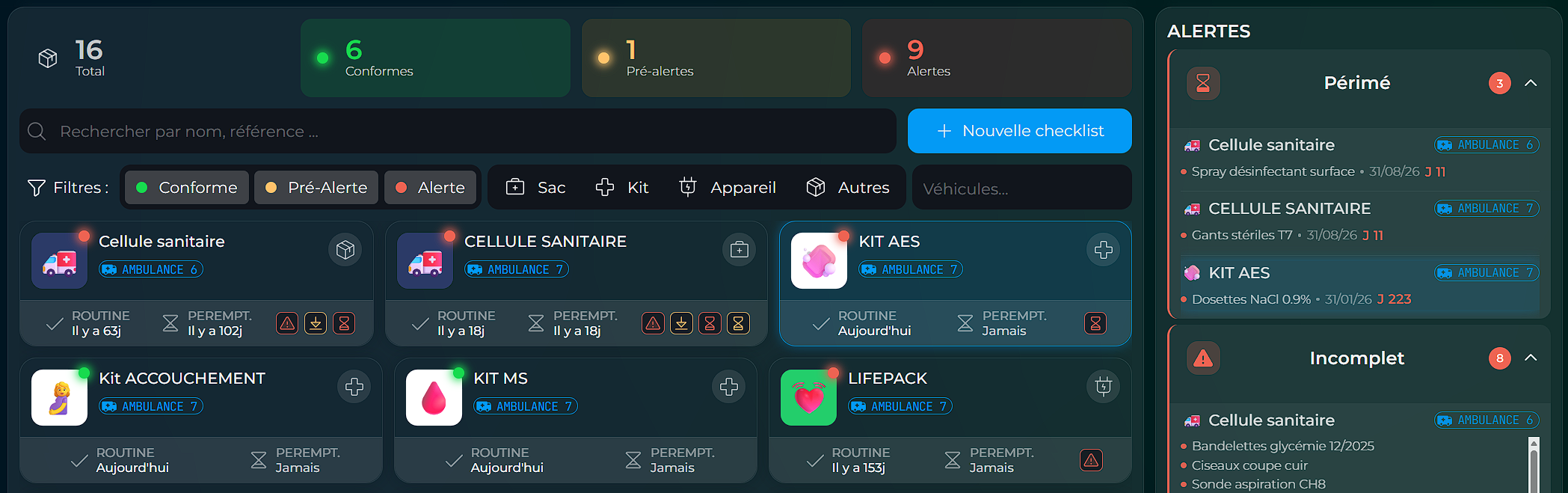Collapse the Incomplet alerts section chevron
The height and width of the screenshot is (493, 1568).
coord(1531,358)
